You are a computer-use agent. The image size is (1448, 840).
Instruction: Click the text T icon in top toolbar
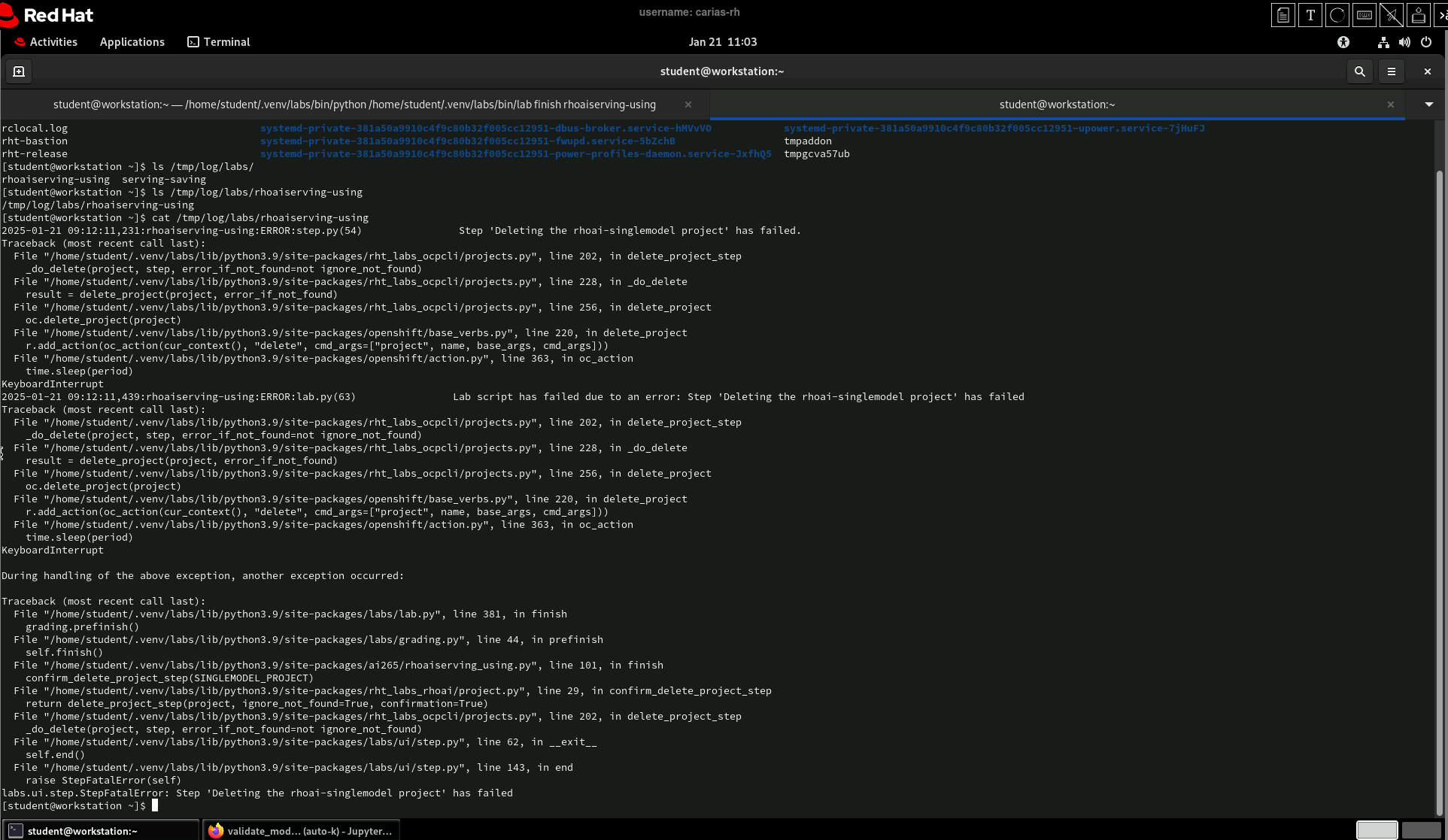pos(1310,15)
